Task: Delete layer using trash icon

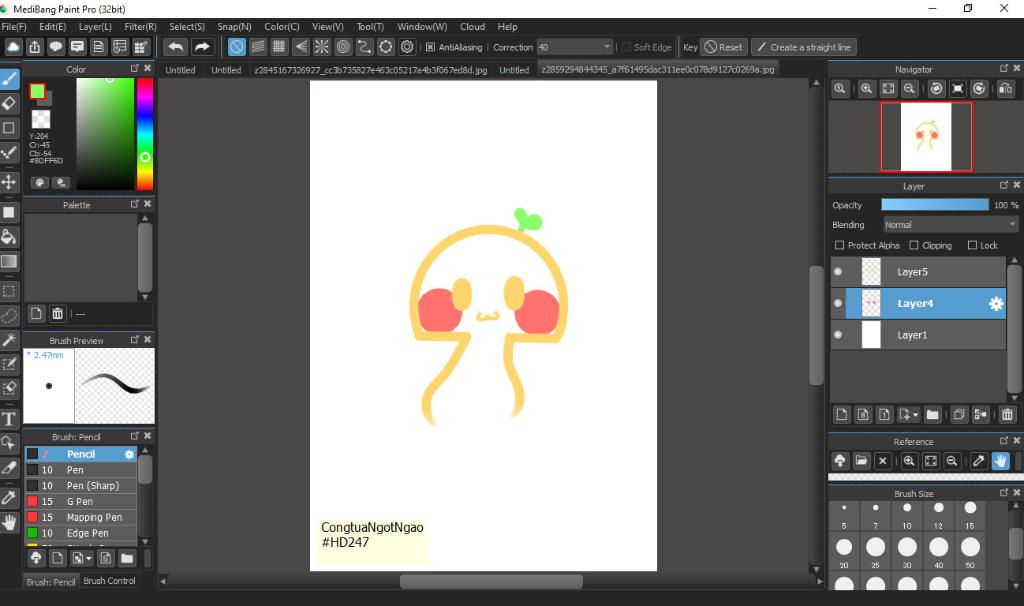Action: click(1007, 414)
